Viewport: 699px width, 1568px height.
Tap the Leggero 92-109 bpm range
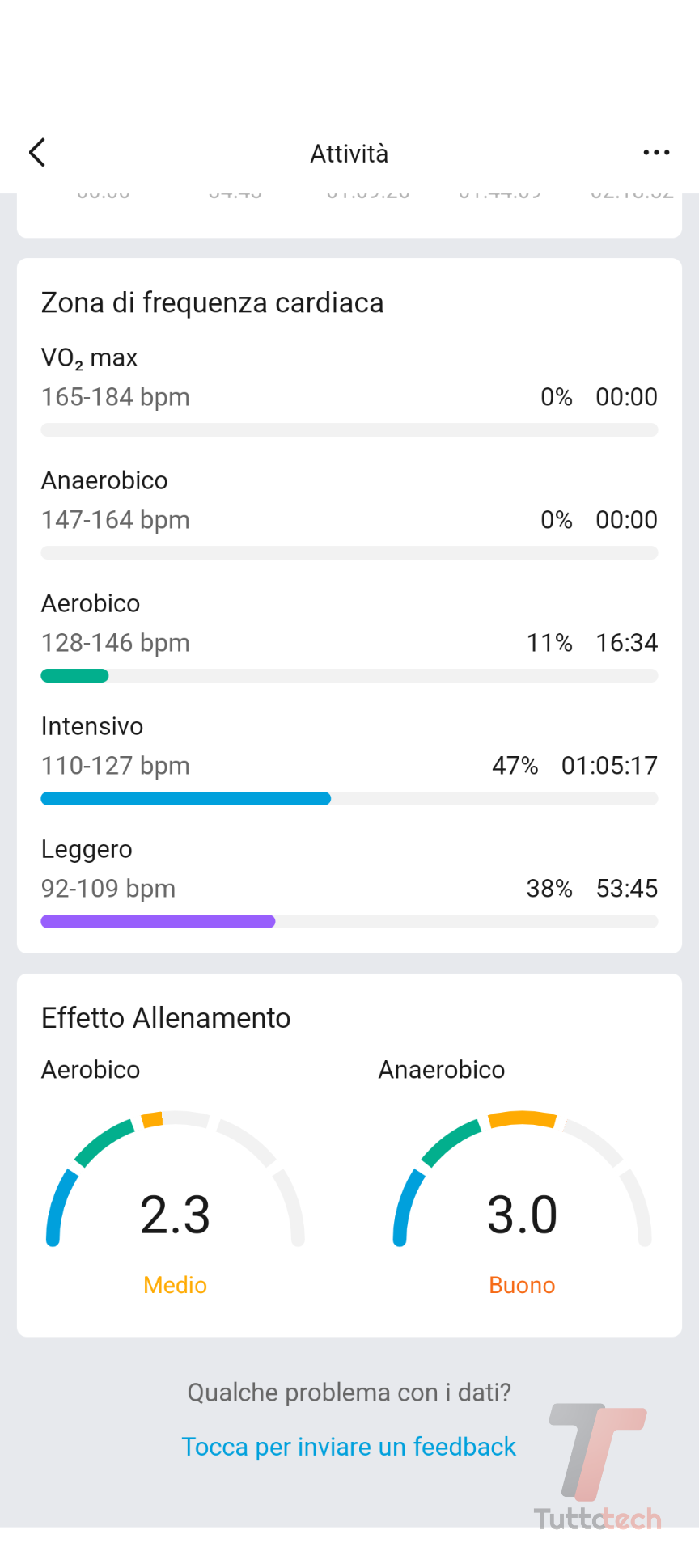click(108, 888)
